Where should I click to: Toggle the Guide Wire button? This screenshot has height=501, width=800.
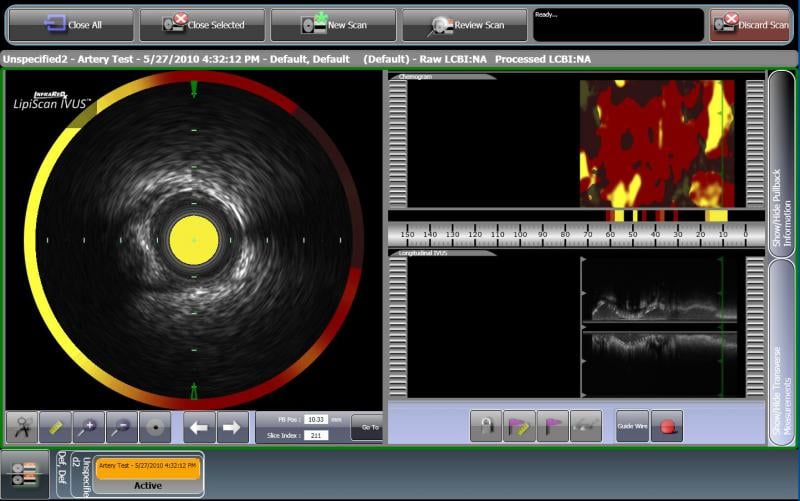pos(632,426)
